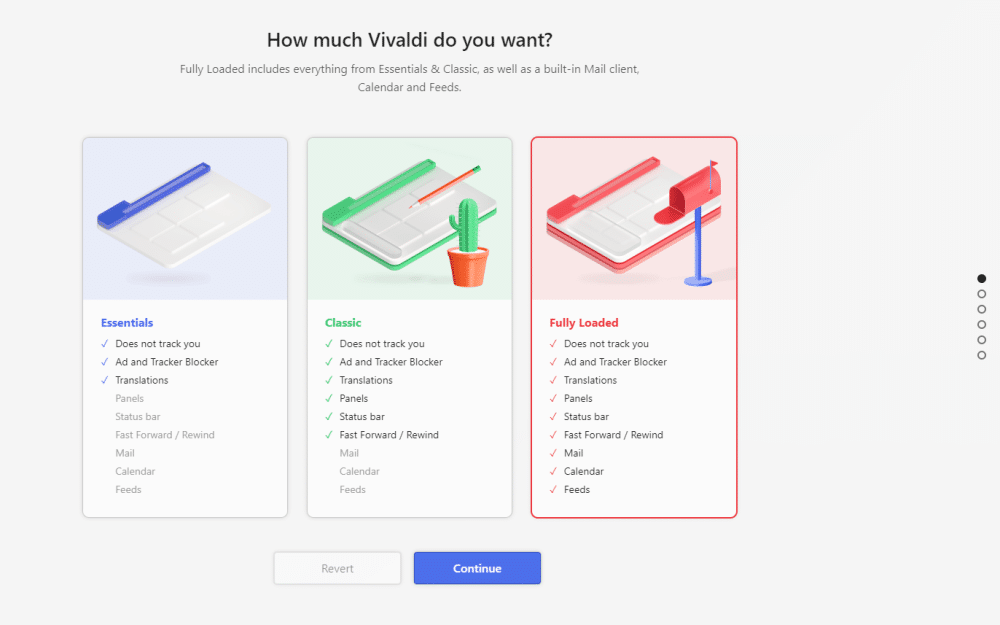This screenshot has height=625, width=1000.
Task: Click the green checkmark beside Status bar
Action: pyautogui.click(x=329, y=417)
